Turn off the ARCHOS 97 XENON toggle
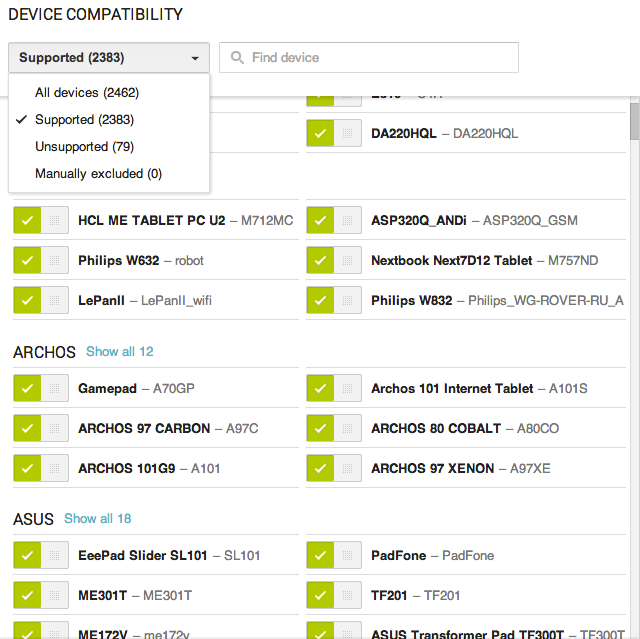Viewport: 640px width, 639px height. tap(334, 468)
